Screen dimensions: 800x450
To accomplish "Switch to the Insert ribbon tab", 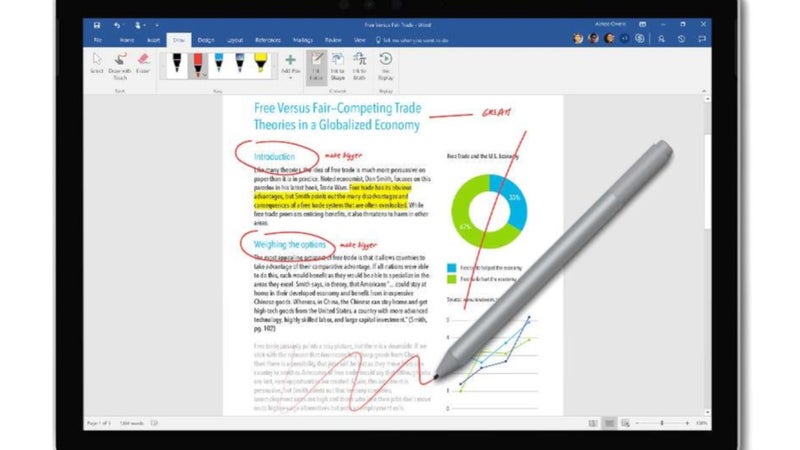I will coord(154,40).
